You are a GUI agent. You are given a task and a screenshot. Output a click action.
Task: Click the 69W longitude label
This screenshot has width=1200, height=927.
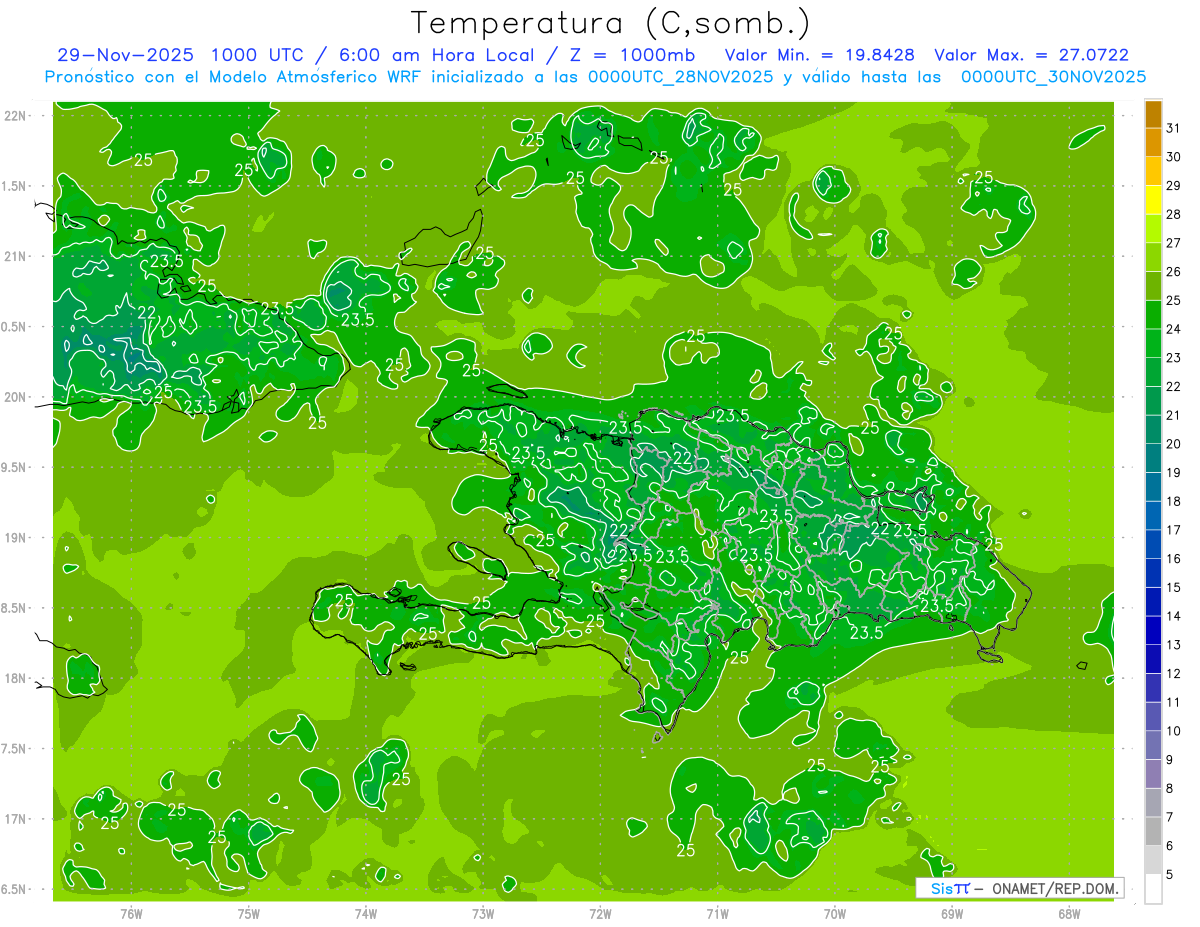(952, 912)
